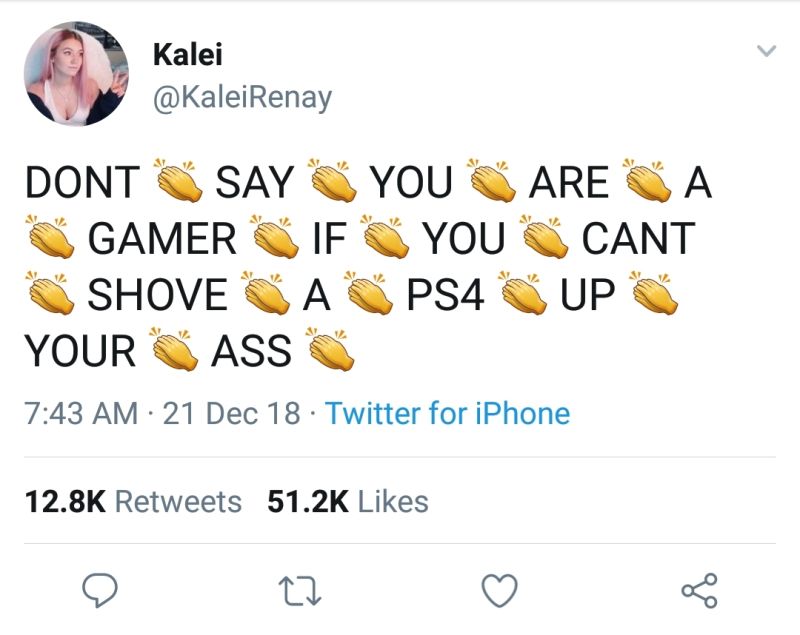Click the word GAMER in tweet

point(162,238)
